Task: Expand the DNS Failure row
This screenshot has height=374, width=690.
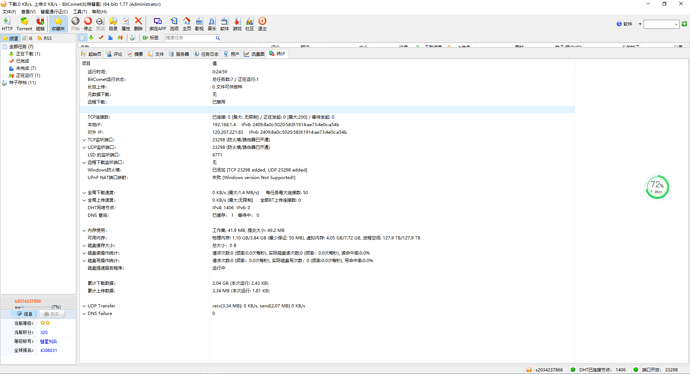Action: click(84, 314)
